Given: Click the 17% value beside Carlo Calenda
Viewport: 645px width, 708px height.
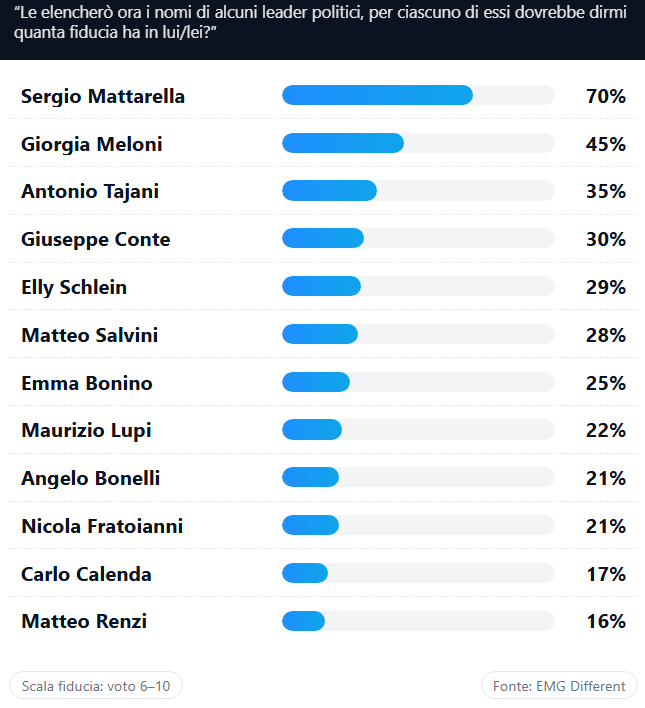Looking at the screenshot, I should click(x=605, y=575).
